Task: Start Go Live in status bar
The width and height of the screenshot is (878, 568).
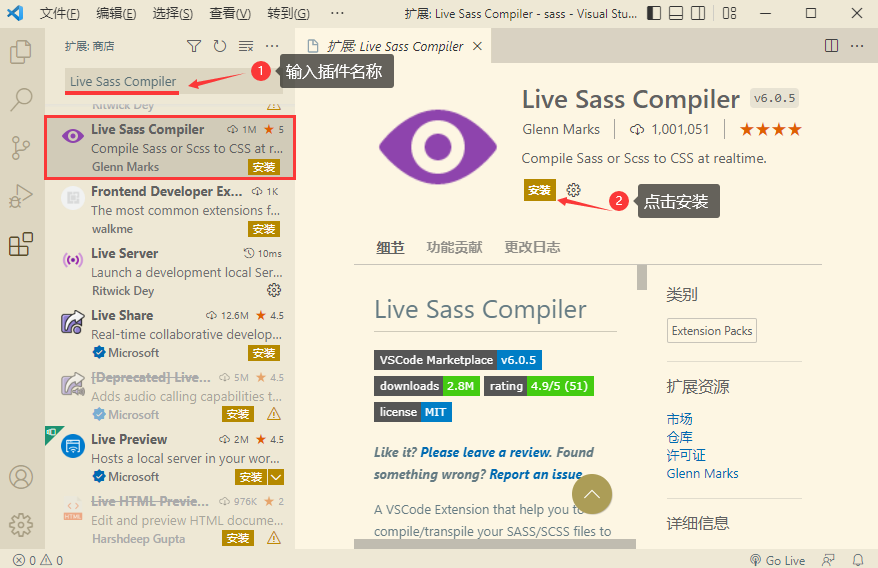Action: coord(777,560)
